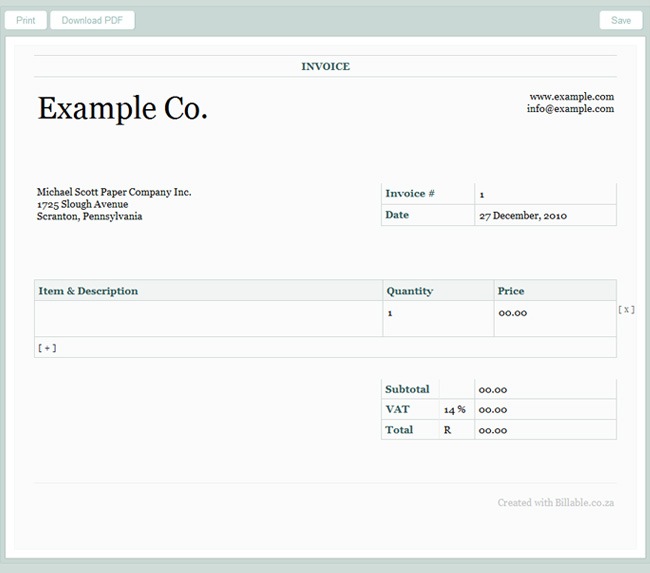Image resolution: width=650 pixels, height=573 pixels.
Task: Edit the Example Co. company name
Action: click(x=122, y=108)
